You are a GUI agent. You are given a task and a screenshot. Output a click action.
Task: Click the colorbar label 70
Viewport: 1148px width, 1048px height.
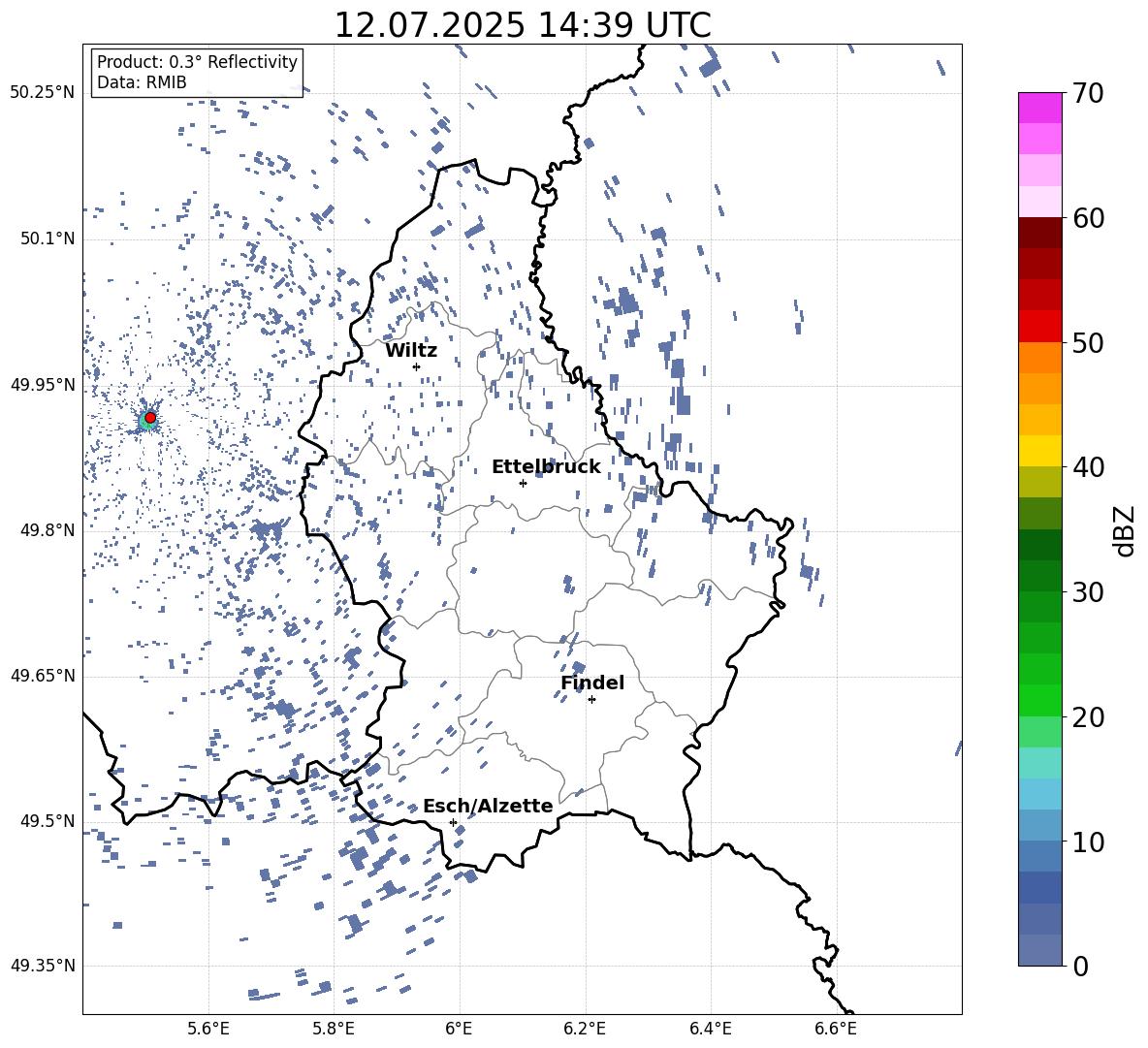1088,93
